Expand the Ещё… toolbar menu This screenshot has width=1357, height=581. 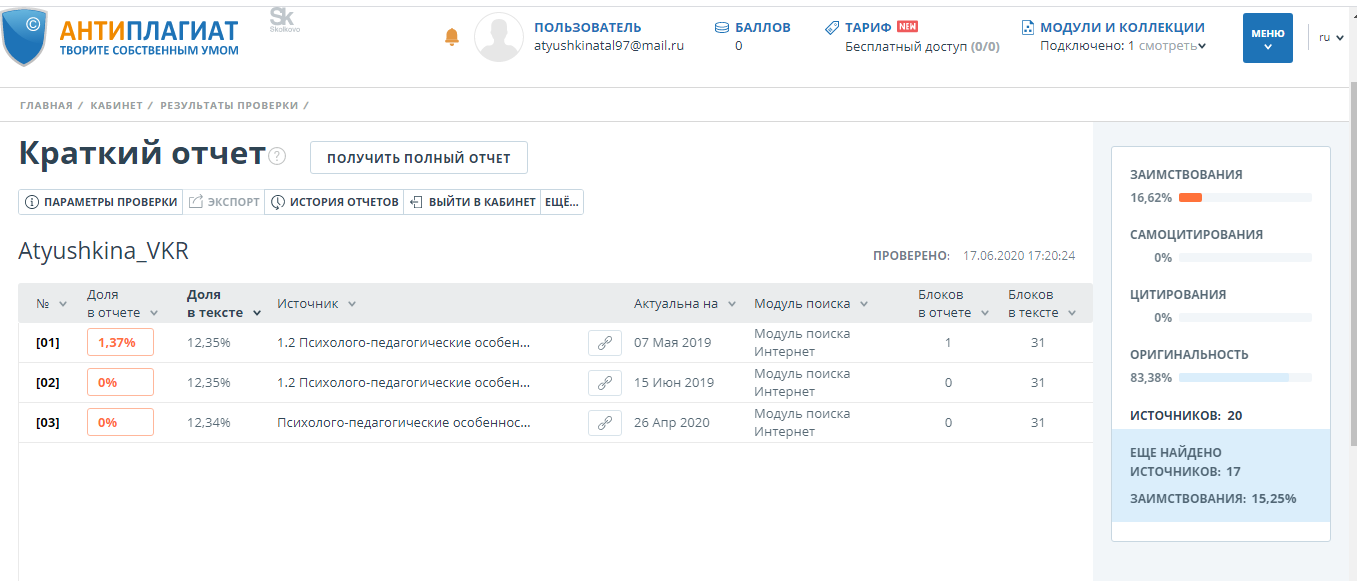tap(561, 202)
